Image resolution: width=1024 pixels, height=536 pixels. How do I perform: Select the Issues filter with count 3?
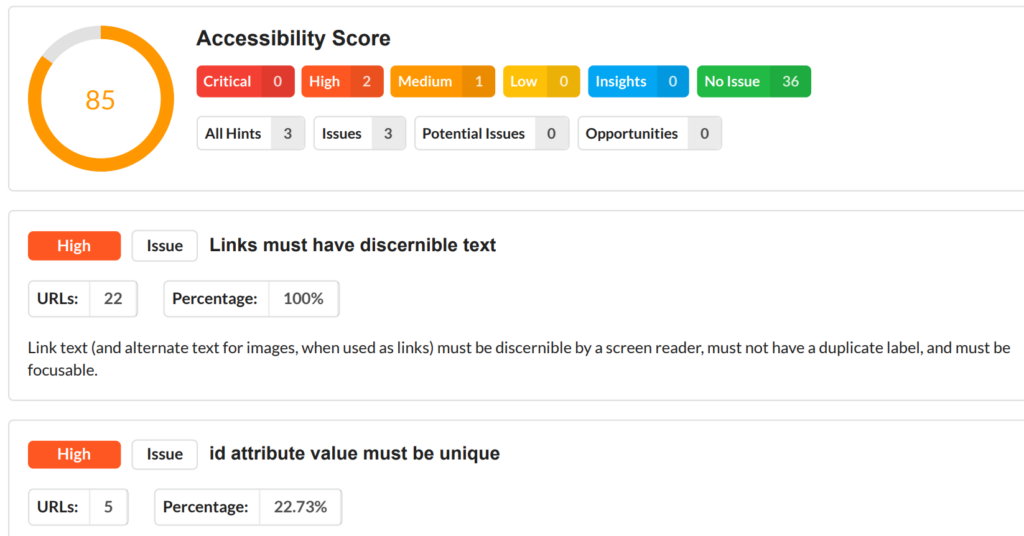(x=360, y=133)
